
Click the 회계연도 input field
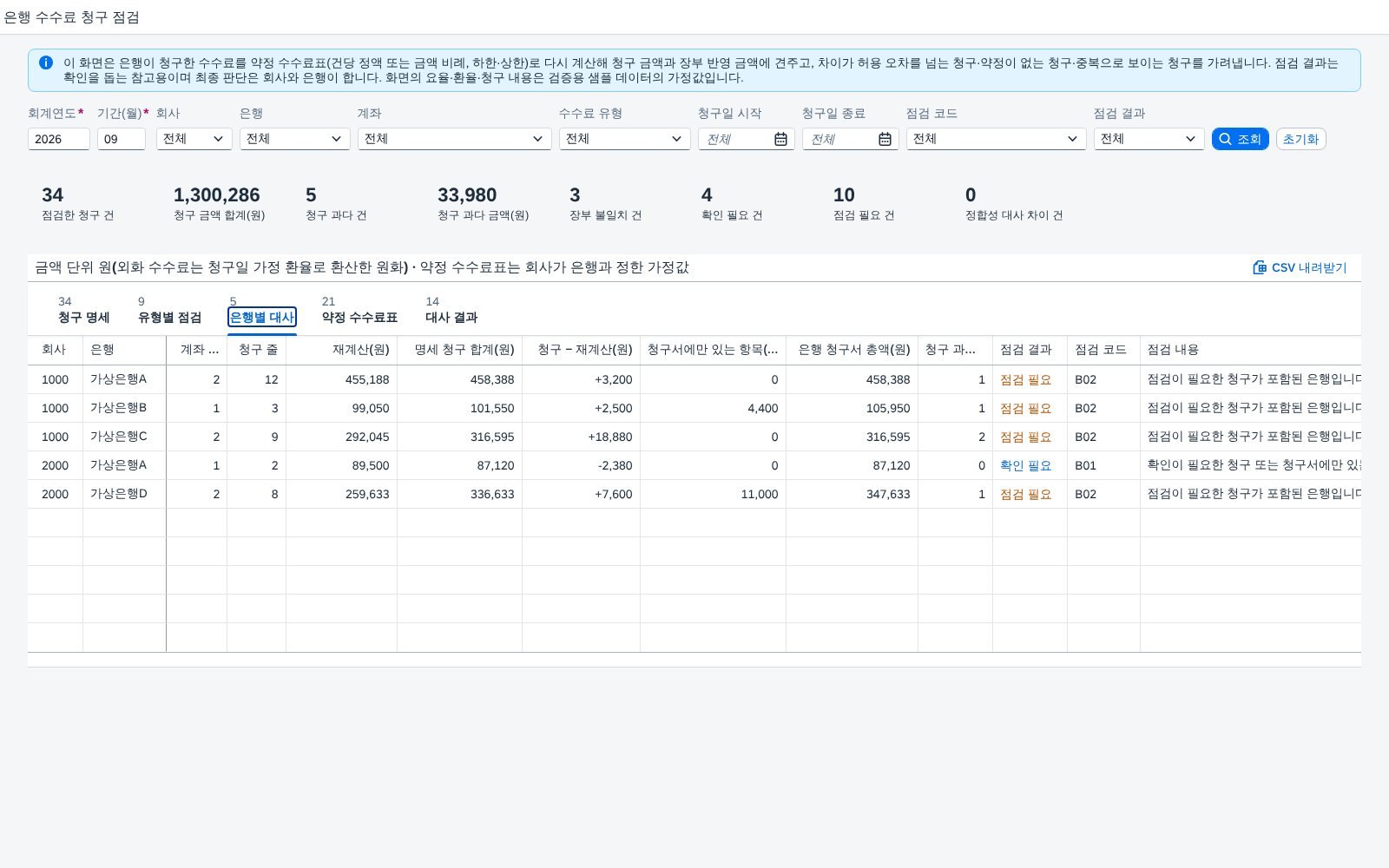click(x=59, y=139)
